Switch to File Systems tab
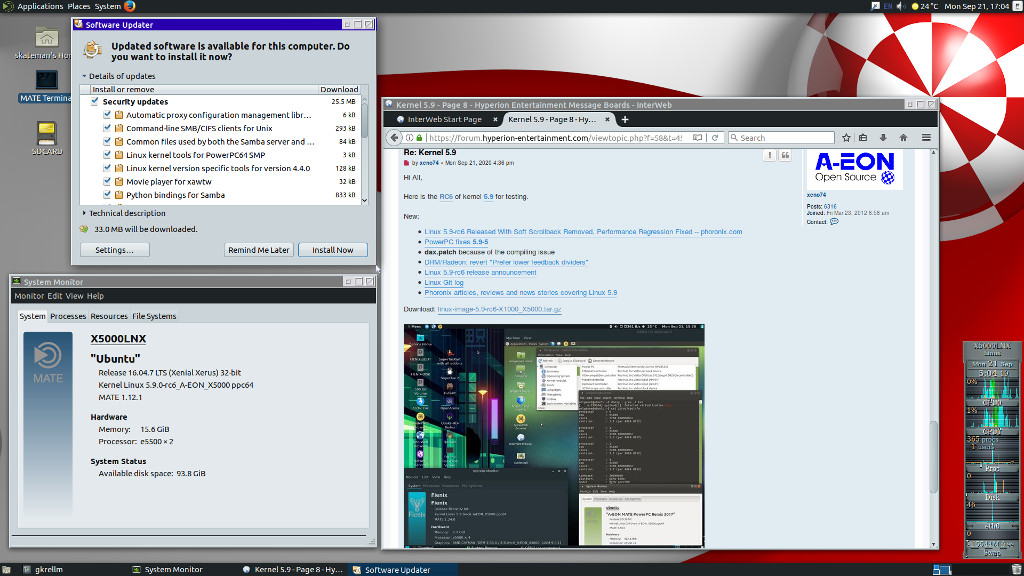The image size is (1024, 576). coord(154,316)
